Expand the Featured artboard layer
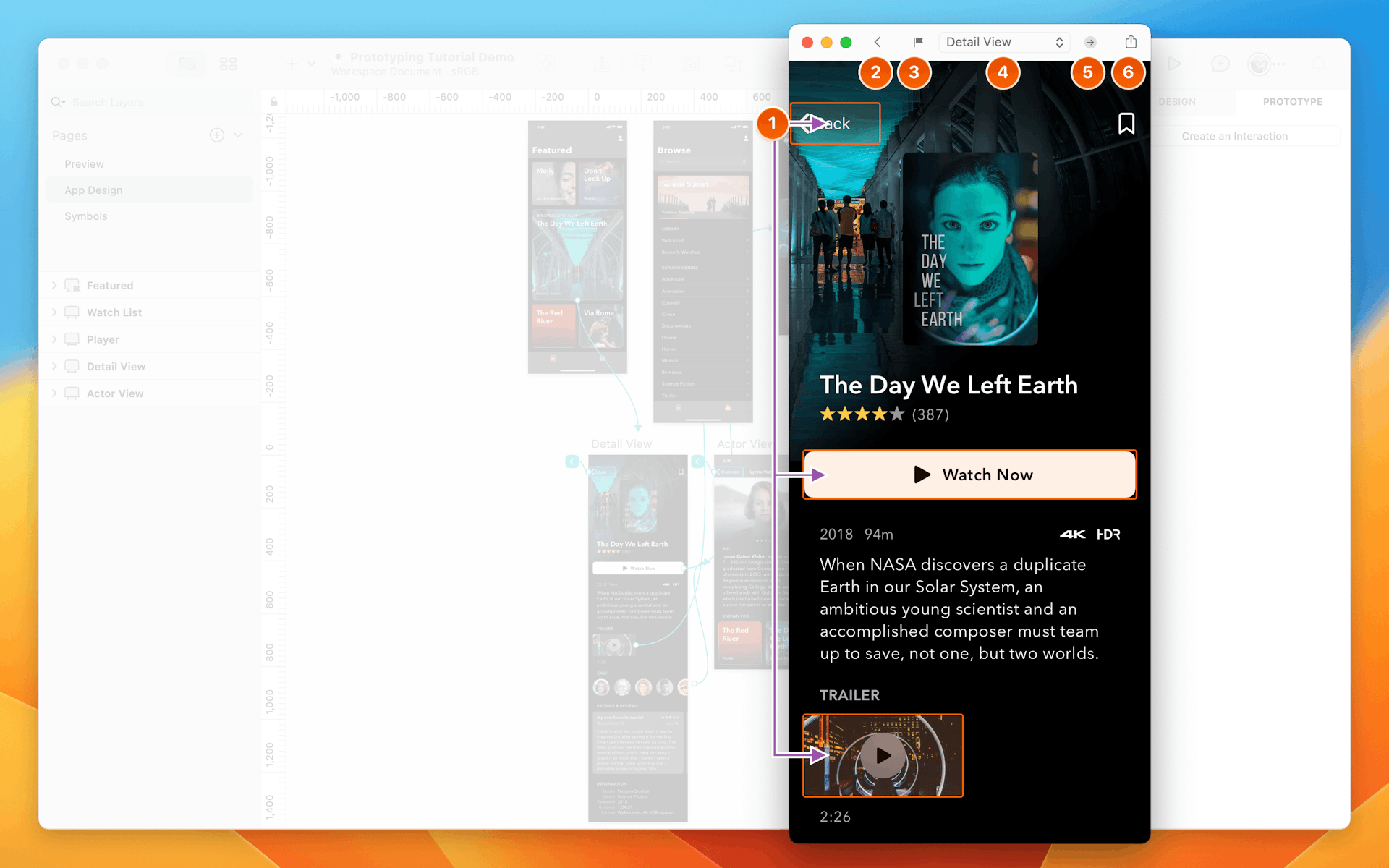1389x868 pixels. pos(54,286)
